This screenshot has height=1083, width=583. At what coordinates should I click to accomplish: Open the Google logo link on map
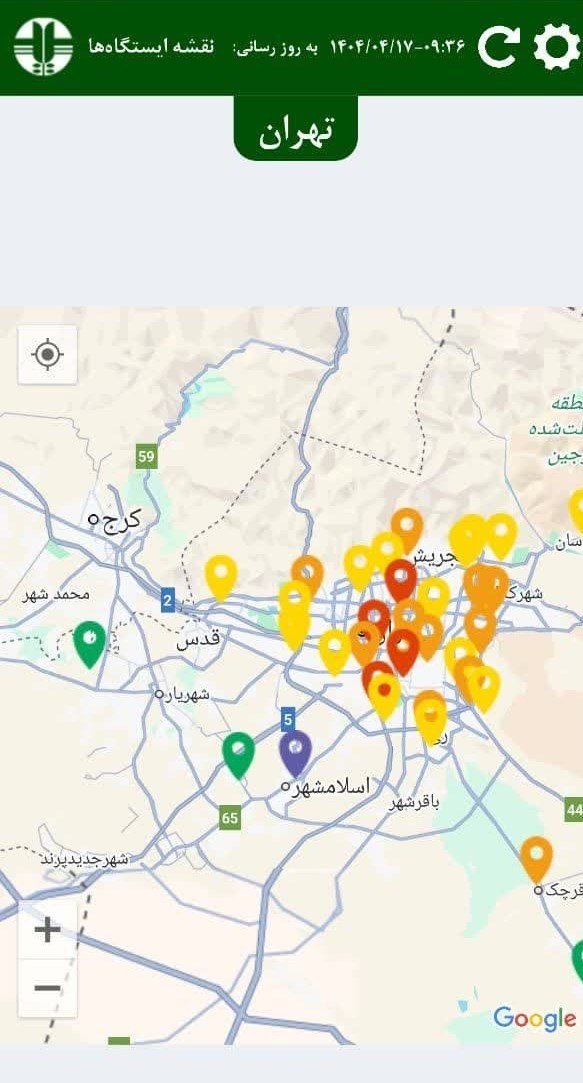535,1019
